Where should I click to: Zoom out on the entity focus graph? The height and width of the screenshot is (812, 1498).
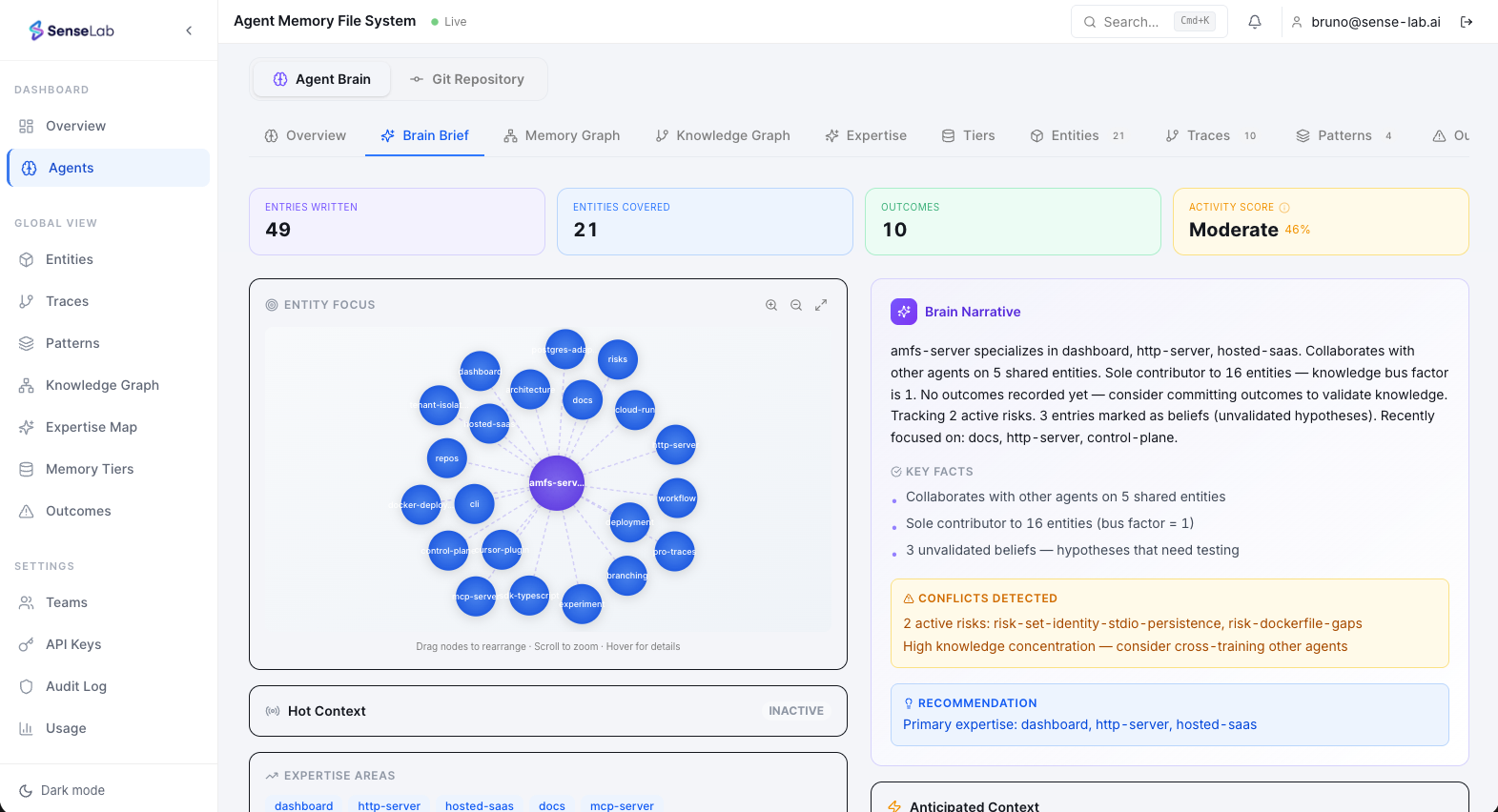pyautogui.click(x=796, y=305)
